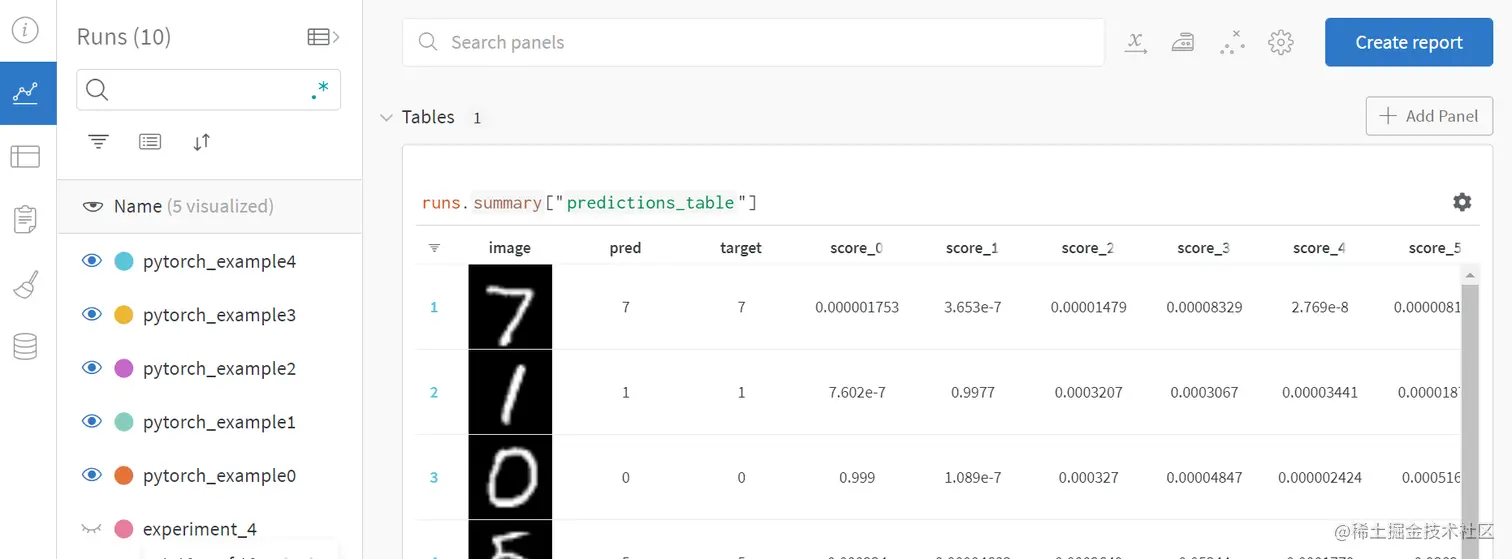This screenshot has height=559, width=1512.
Task: Hide the pytorch_example2 run
Action: point(92,368)
